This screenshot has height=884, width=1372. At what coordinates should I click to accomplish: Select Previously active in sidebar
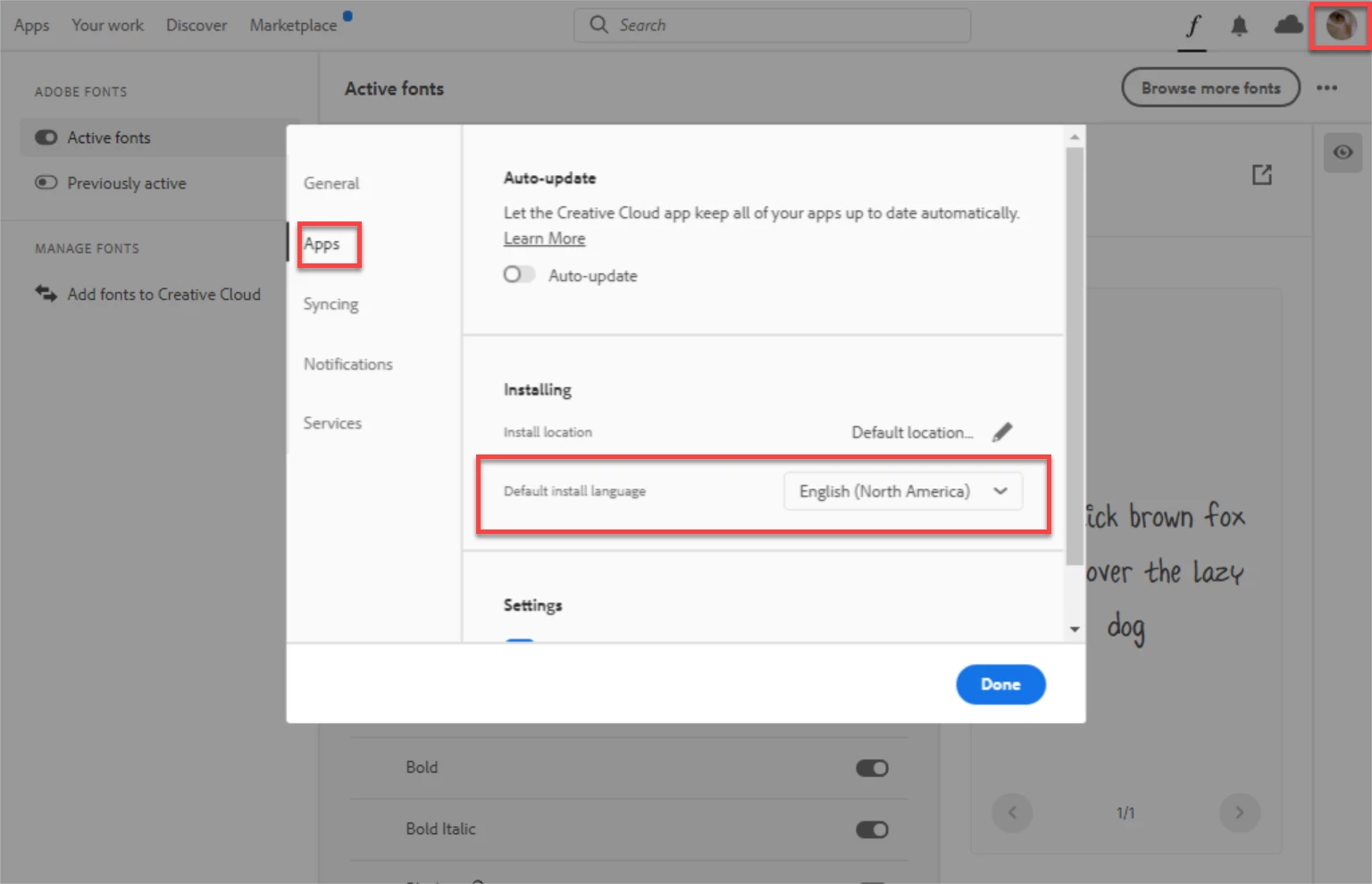pos(126,183)
